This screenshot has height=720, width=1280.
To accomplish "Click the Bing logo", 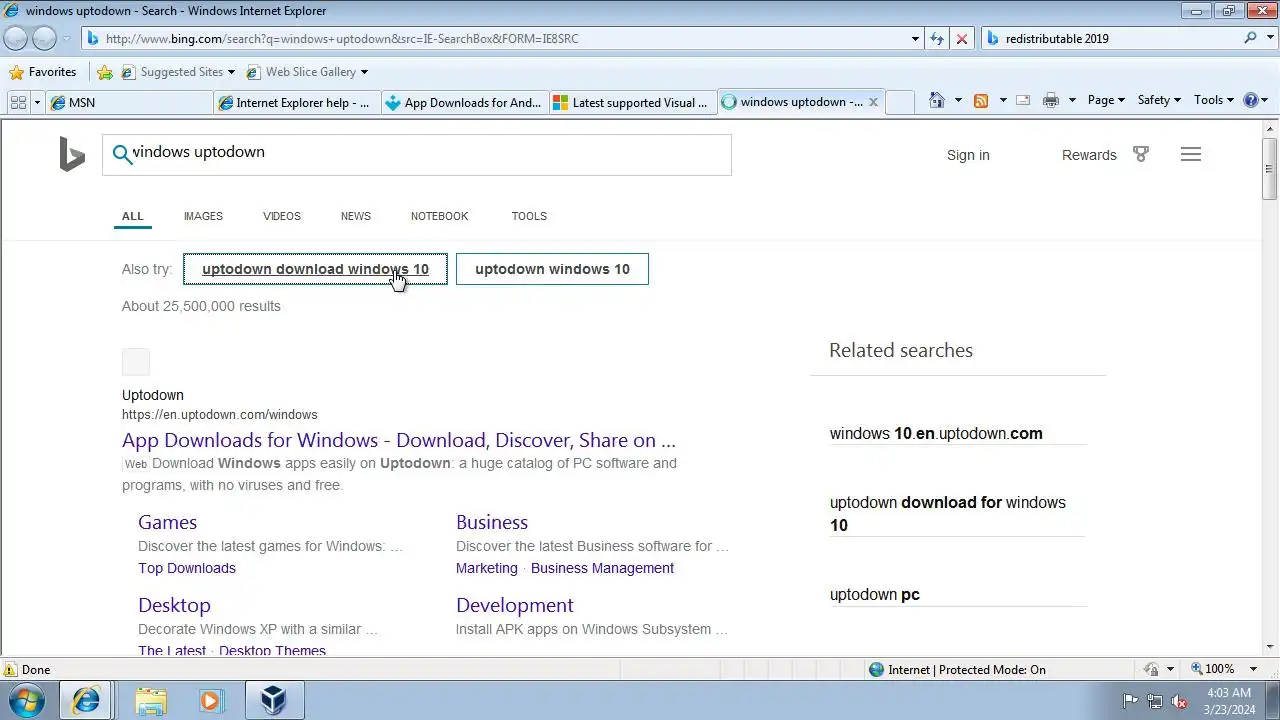I will pyautogui.click(x=72, y=155).
